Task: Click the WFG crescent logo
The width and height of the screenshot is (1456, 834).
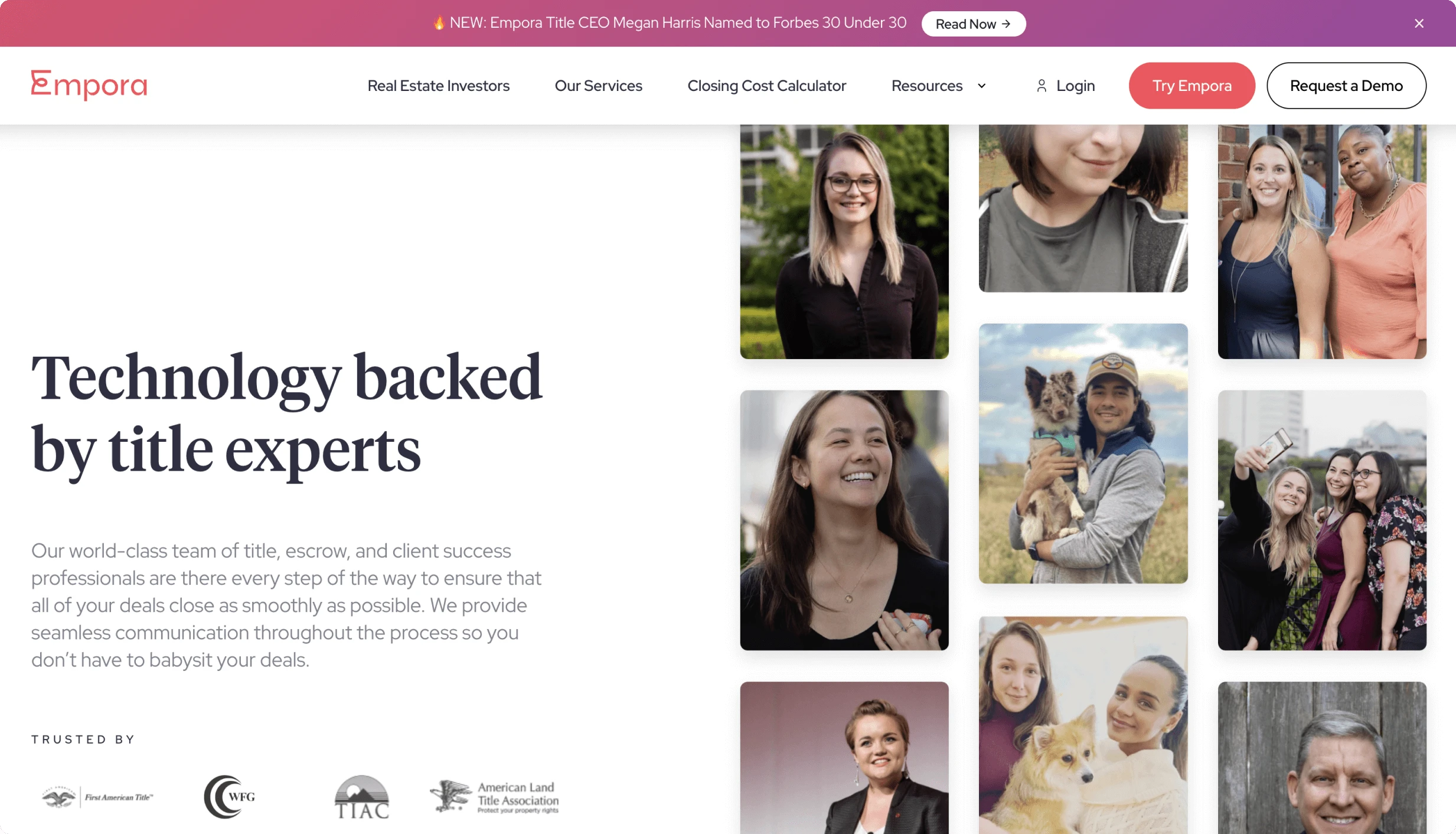Action: (230, 797)
